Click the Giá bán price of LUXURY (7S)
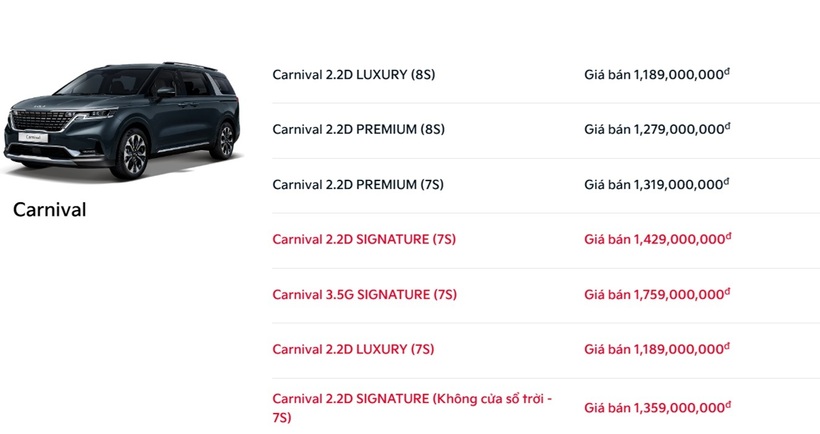This screenshot has width=820, height=434. click(657, 349)
